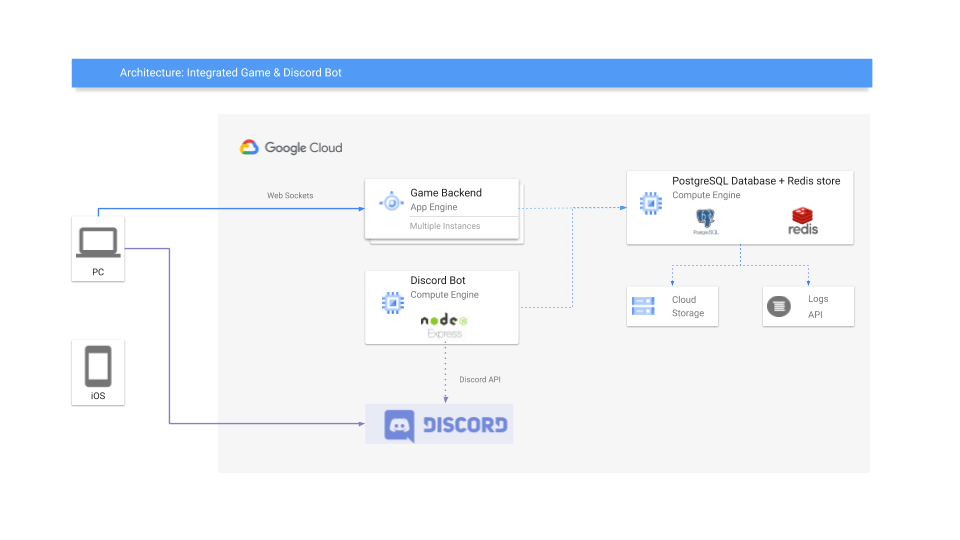This screenshot has width=960, height=540.
Task: Click the Web Sockets connector label
Action: pyautogui.click(x=290, y=195)
